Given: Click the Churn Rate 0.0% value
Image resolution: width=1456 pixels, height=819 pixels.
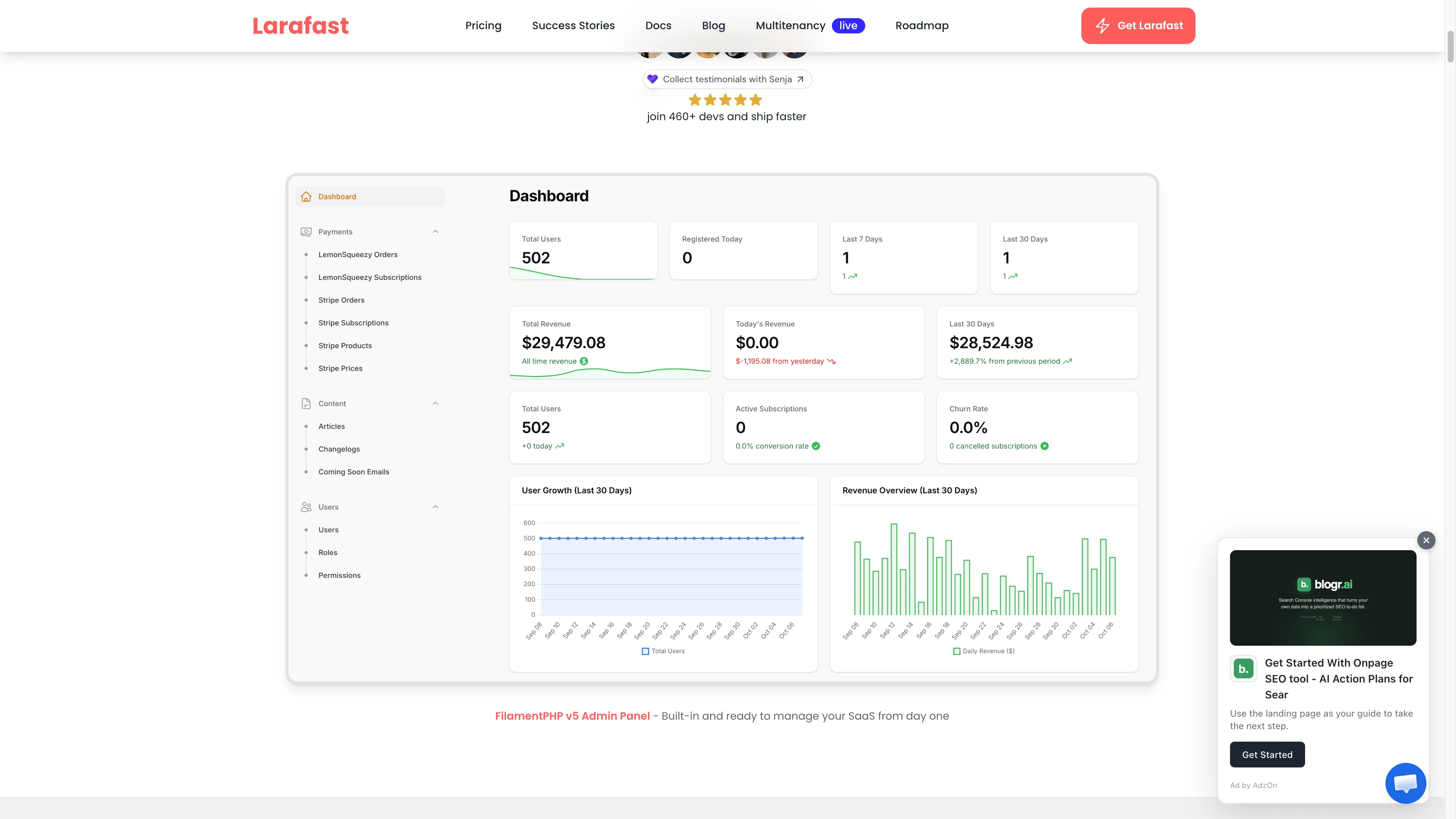Looking at the screenshot, I should pos(968,427).
